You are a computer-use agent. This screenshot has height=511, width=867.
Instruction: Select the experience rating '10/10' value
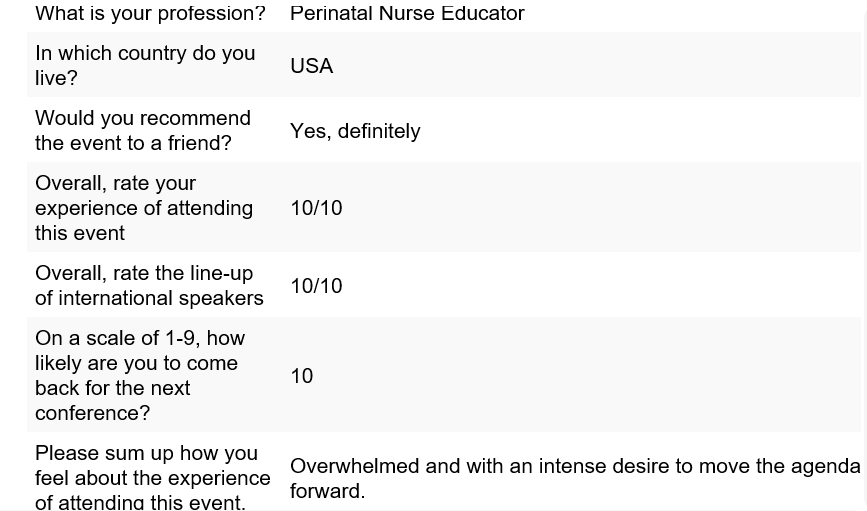316,208
